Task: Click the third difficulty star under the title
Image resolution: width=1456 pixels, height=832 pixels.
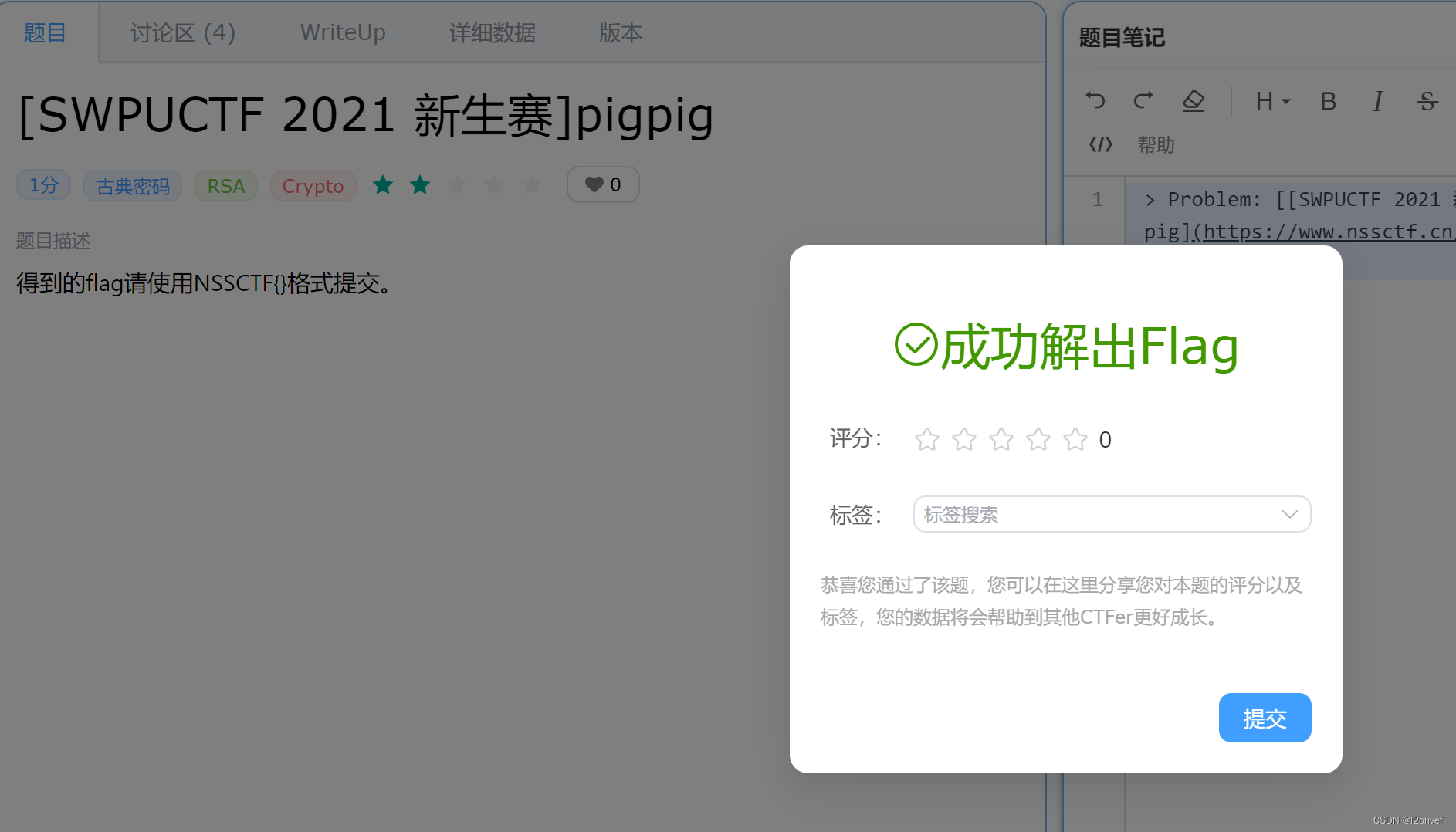Action: (457, 184)
